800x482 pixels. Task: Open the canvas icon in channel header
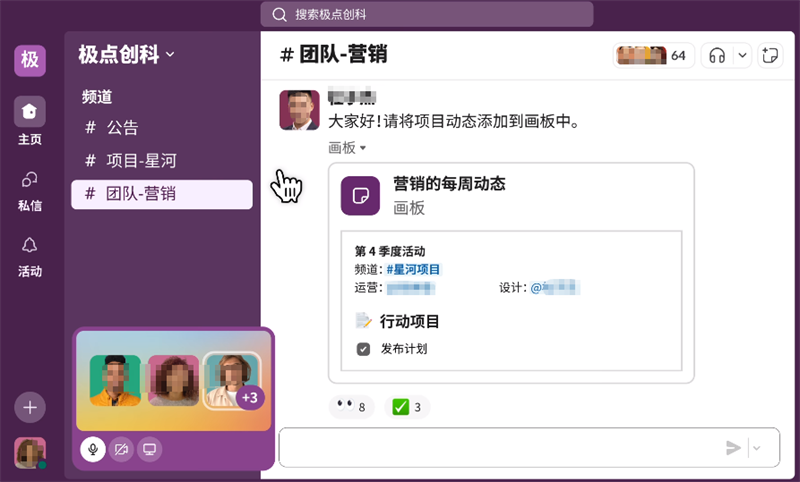[x=769, y=56]
